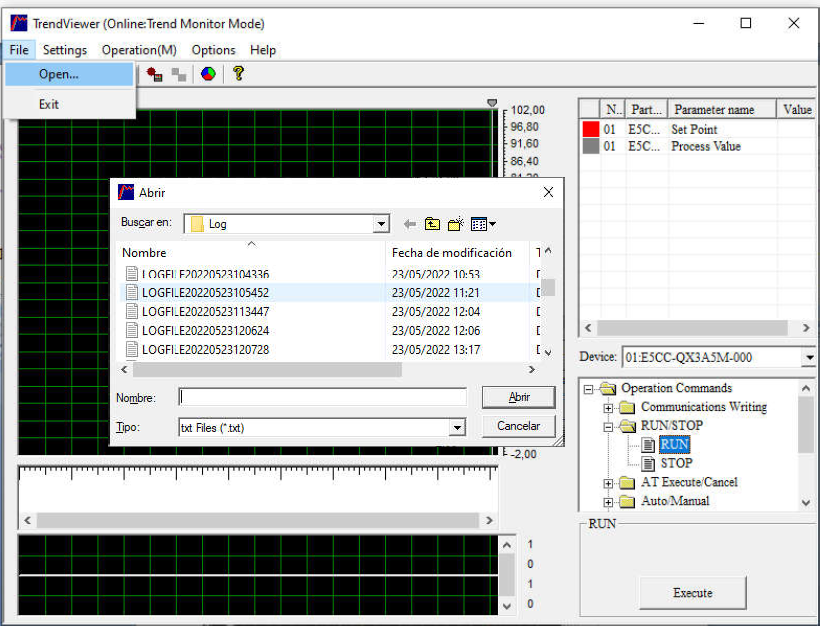Expand the Buscar en folder dropdown
This screenshot has width=823, height=630.
(x=382, y=225)
